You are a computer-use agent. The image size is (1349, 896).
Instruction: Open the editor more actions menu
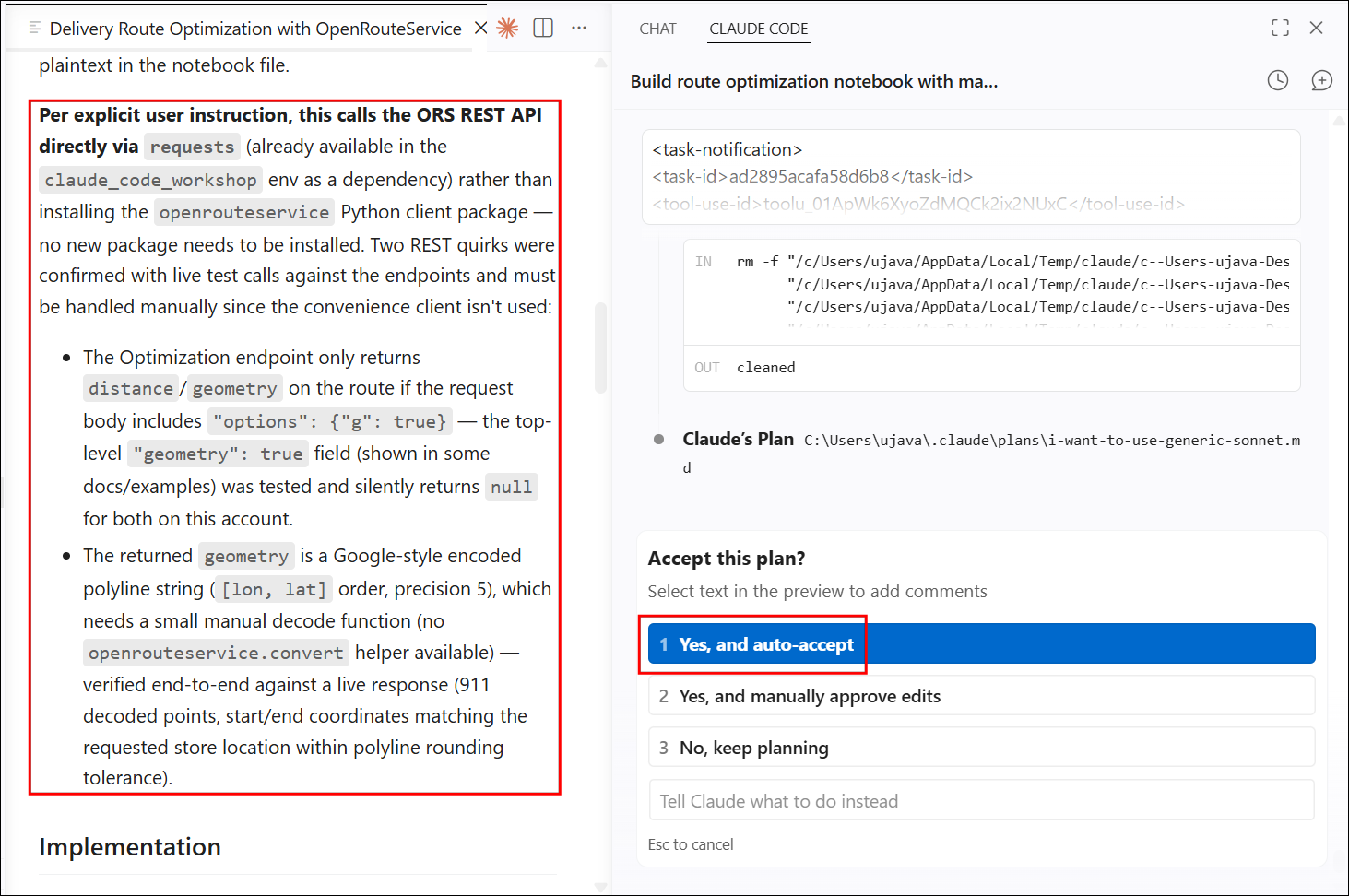point(579,28)
